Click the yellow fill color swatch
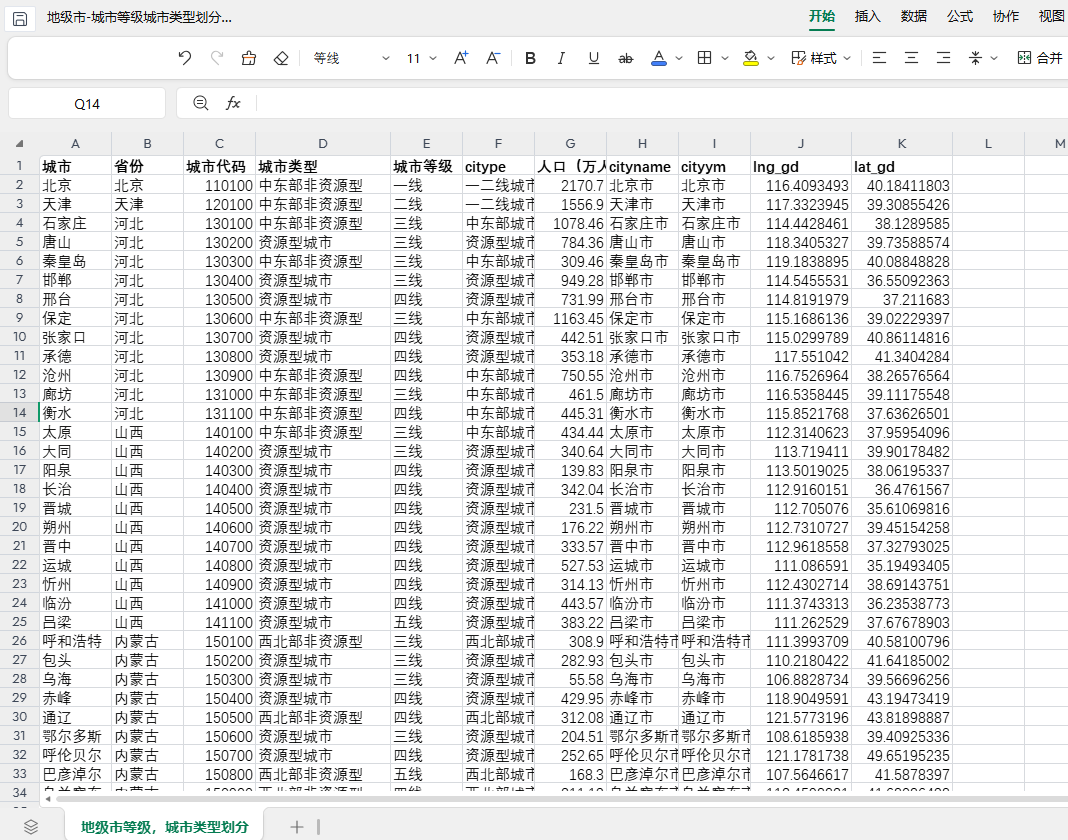This screenshot has height=840, width=1068. click(751, 58)
